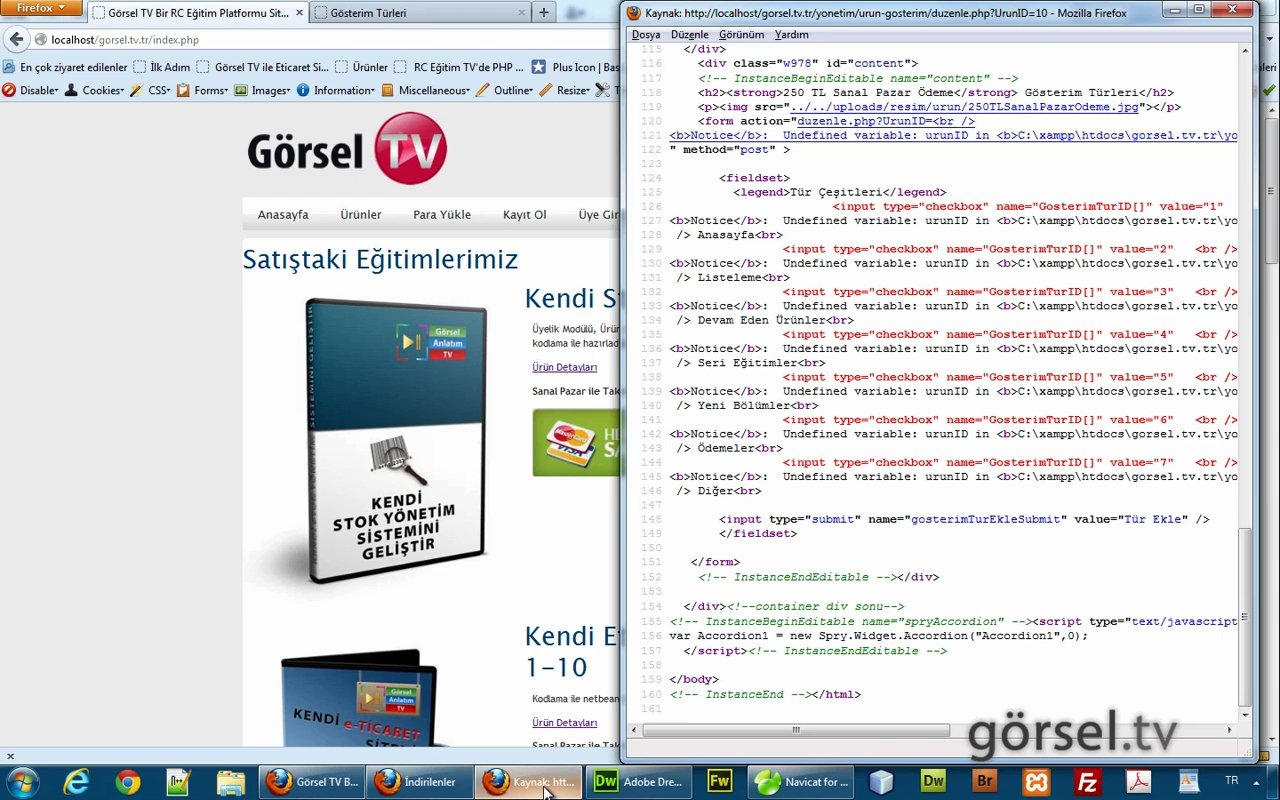Open the pinned yellow Dw taskbar icon
Image resolution: width=1280 pixels, height=800 pixels.
pyautogui.click(x=933, y=781)
